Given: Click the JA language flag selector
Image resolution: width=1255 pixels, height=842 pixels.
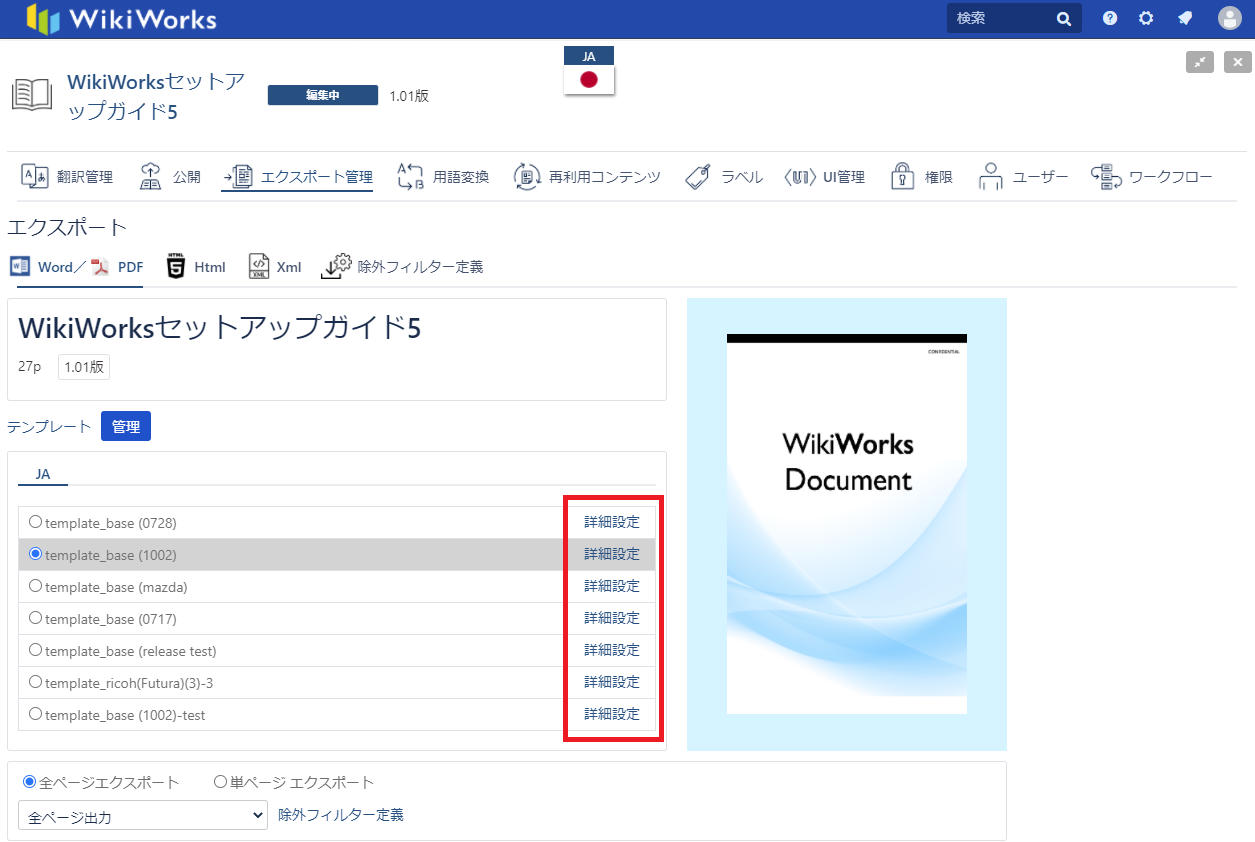Looking at the screenshot, I should pos(589,71).
